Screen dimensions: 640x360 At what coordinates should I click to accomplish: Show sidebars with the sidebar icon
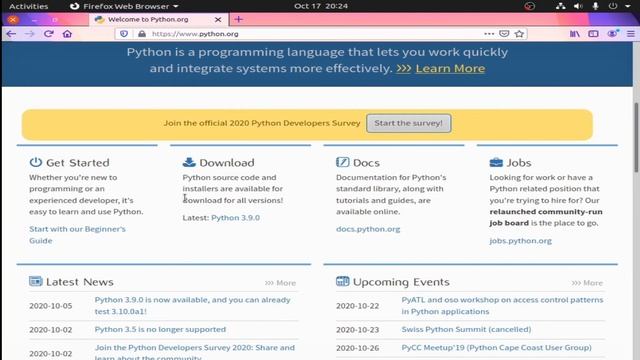click(x=593, y=34)
